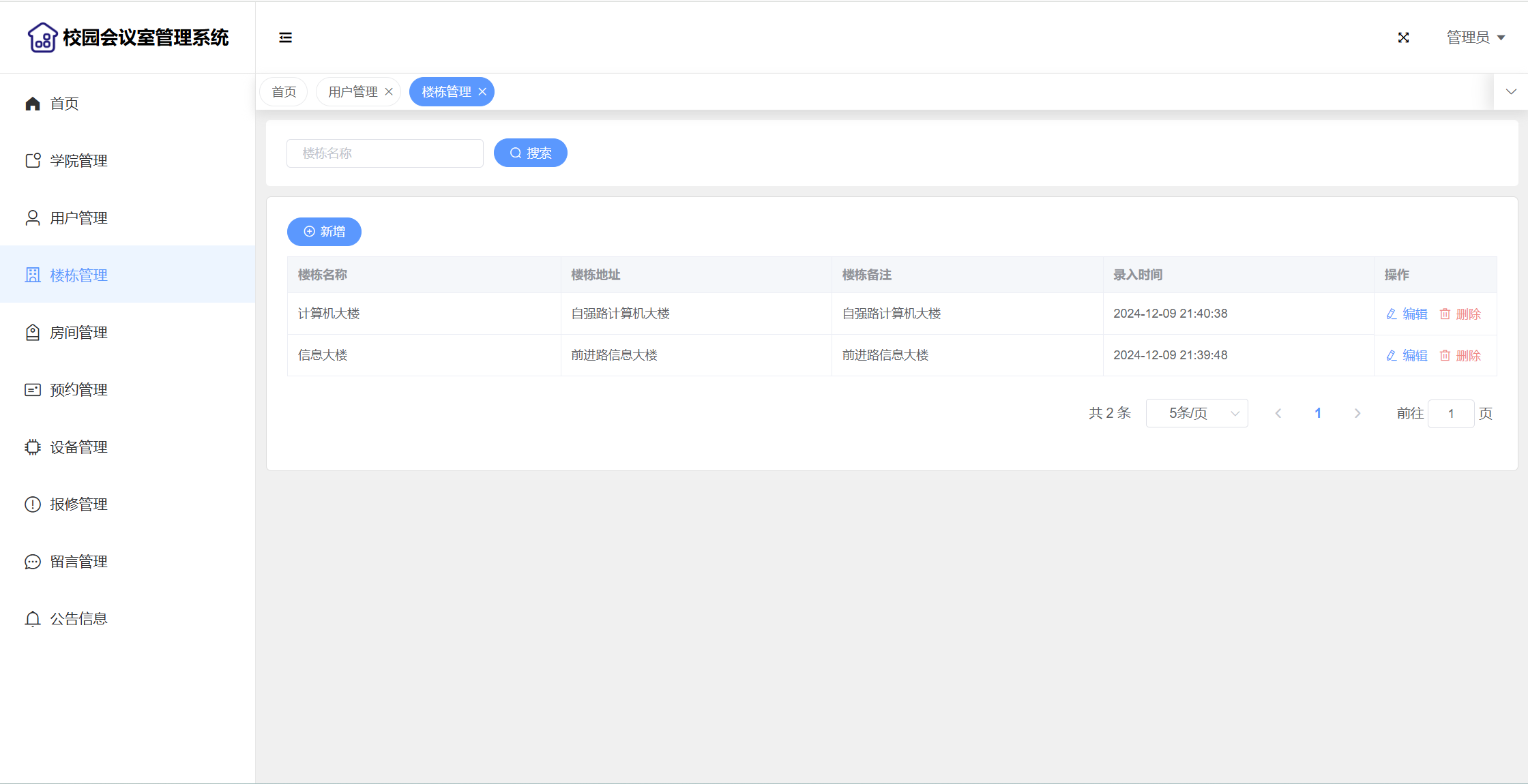Open the 5条/页 page size dropdown

coord(1196,413)
